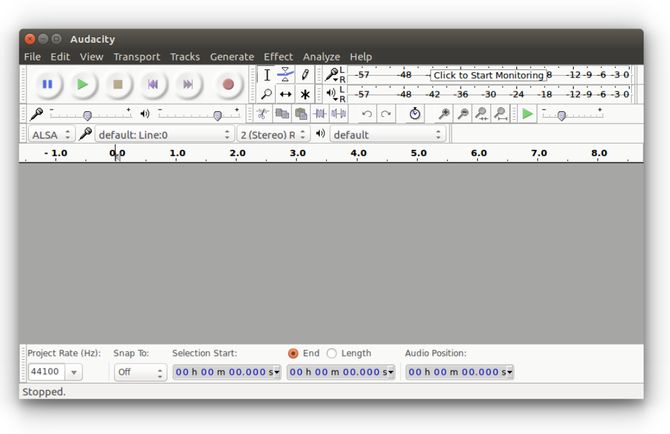Open the View menu

click(x=91, y=57)
